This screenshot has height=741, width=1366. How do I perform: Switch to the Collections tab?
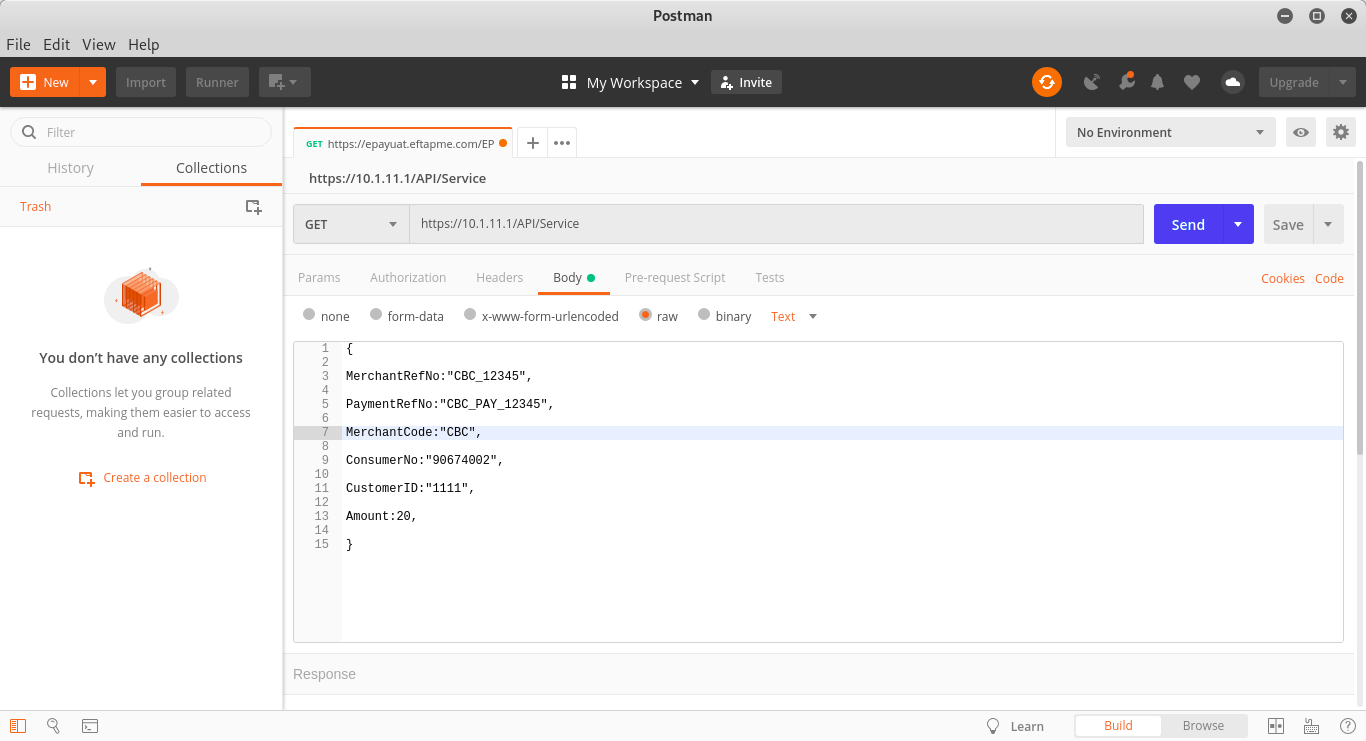click(x=211, y=168)
